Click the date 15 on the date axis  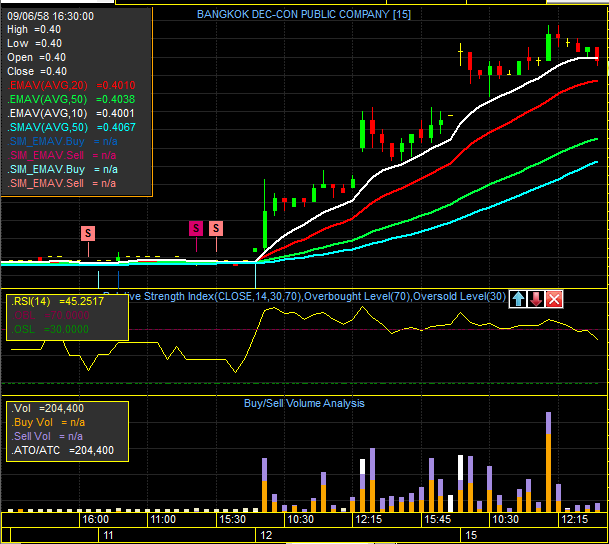pos(471,535)
